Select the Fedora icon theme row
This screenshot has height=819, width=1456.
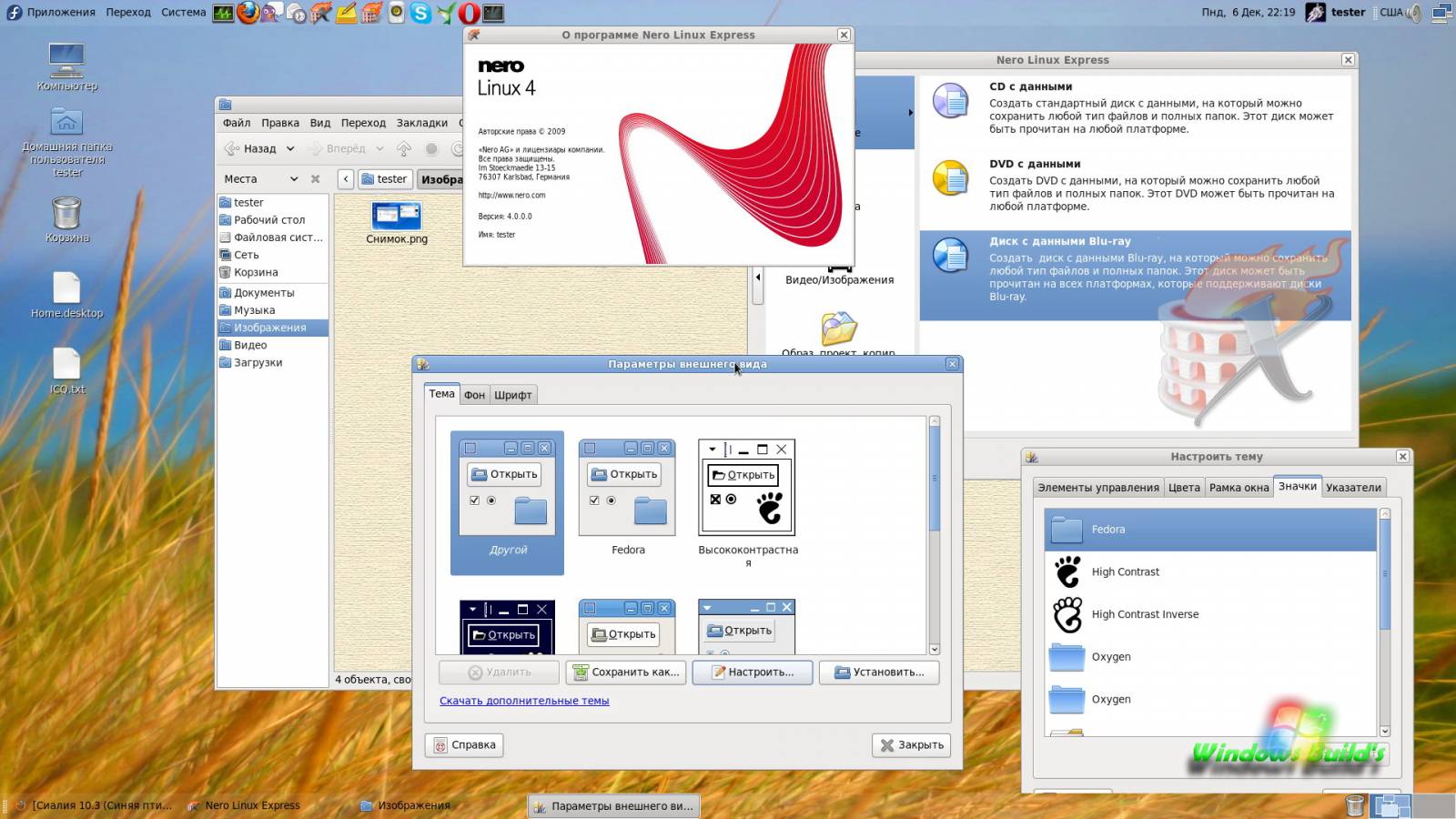[x=1210, y=530]
